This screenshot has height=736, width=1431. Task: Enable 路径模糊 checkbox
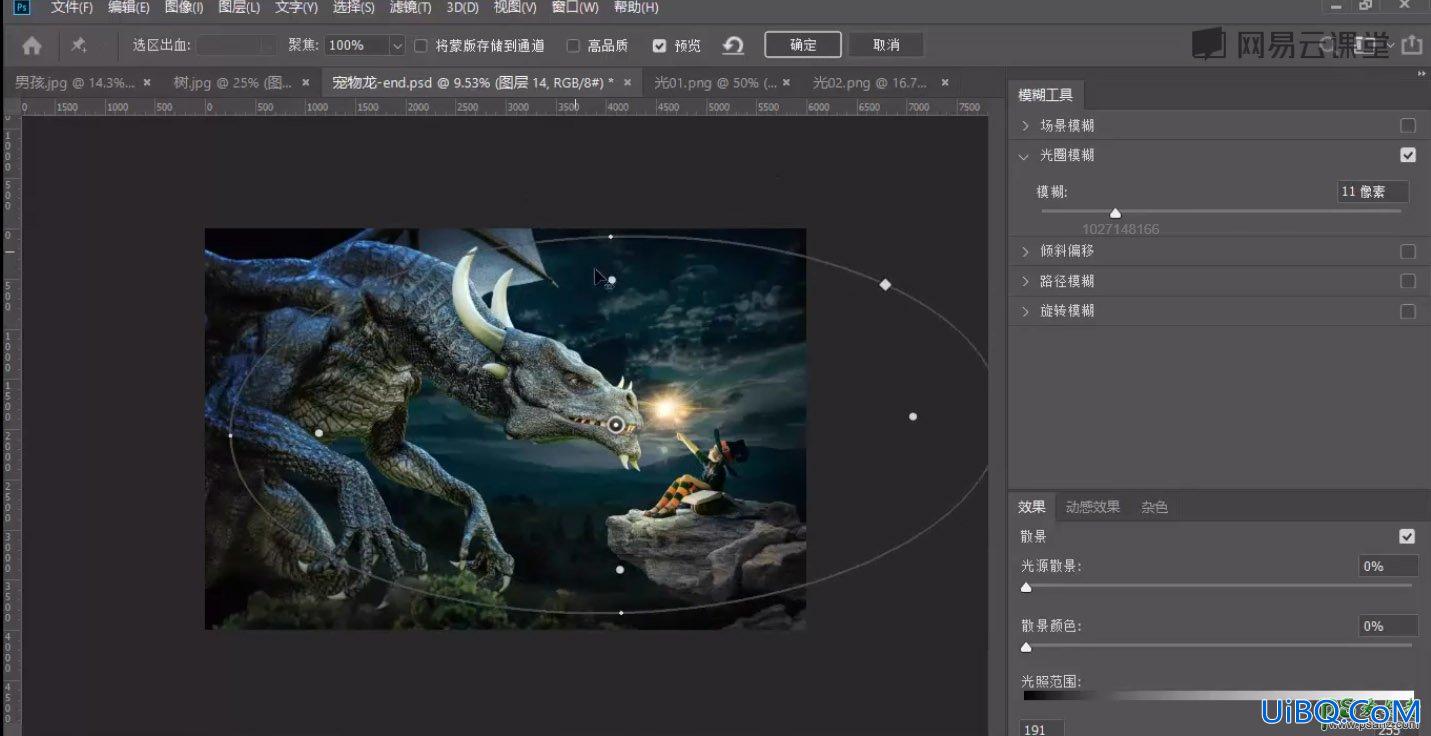1408,281
